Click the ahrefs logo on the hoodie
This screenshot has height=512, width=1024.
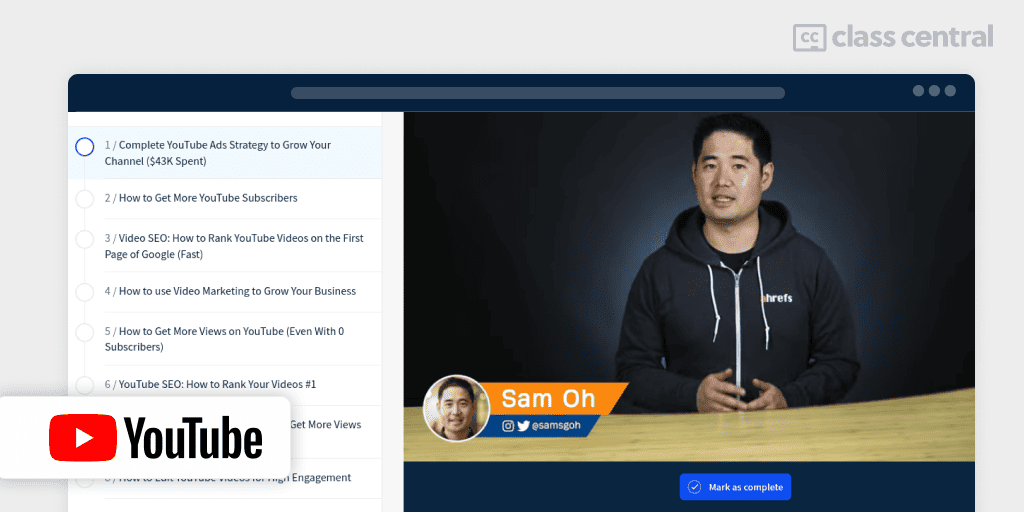pos(777,298)
